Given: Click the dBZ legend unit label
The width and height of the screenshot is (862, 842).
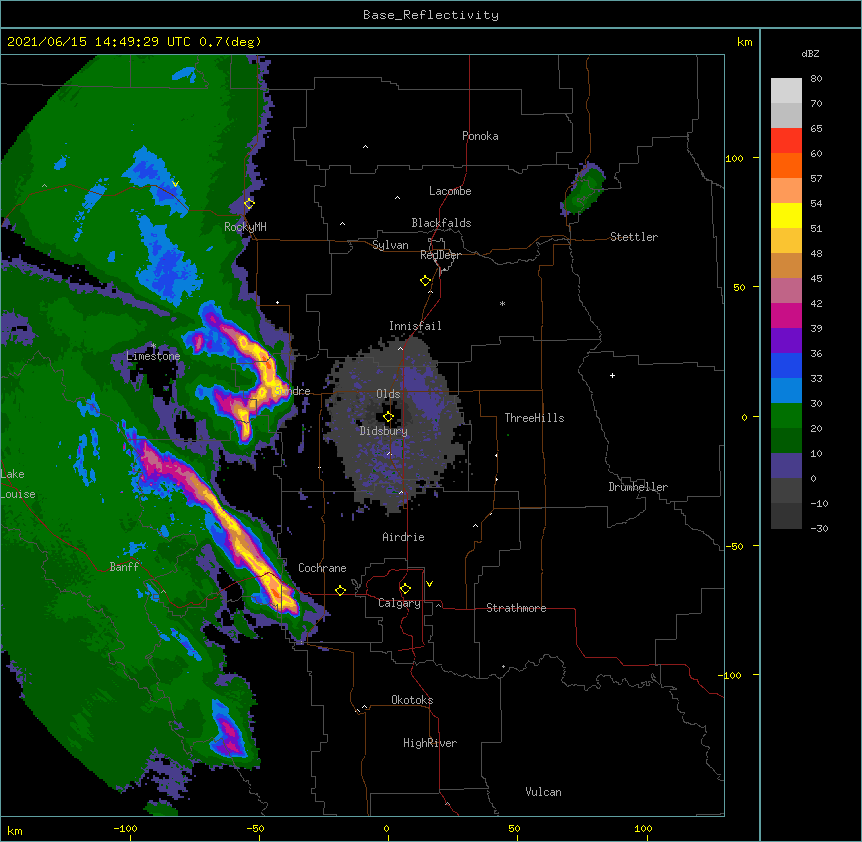Looking at the screenshot, I should [810, 53].
